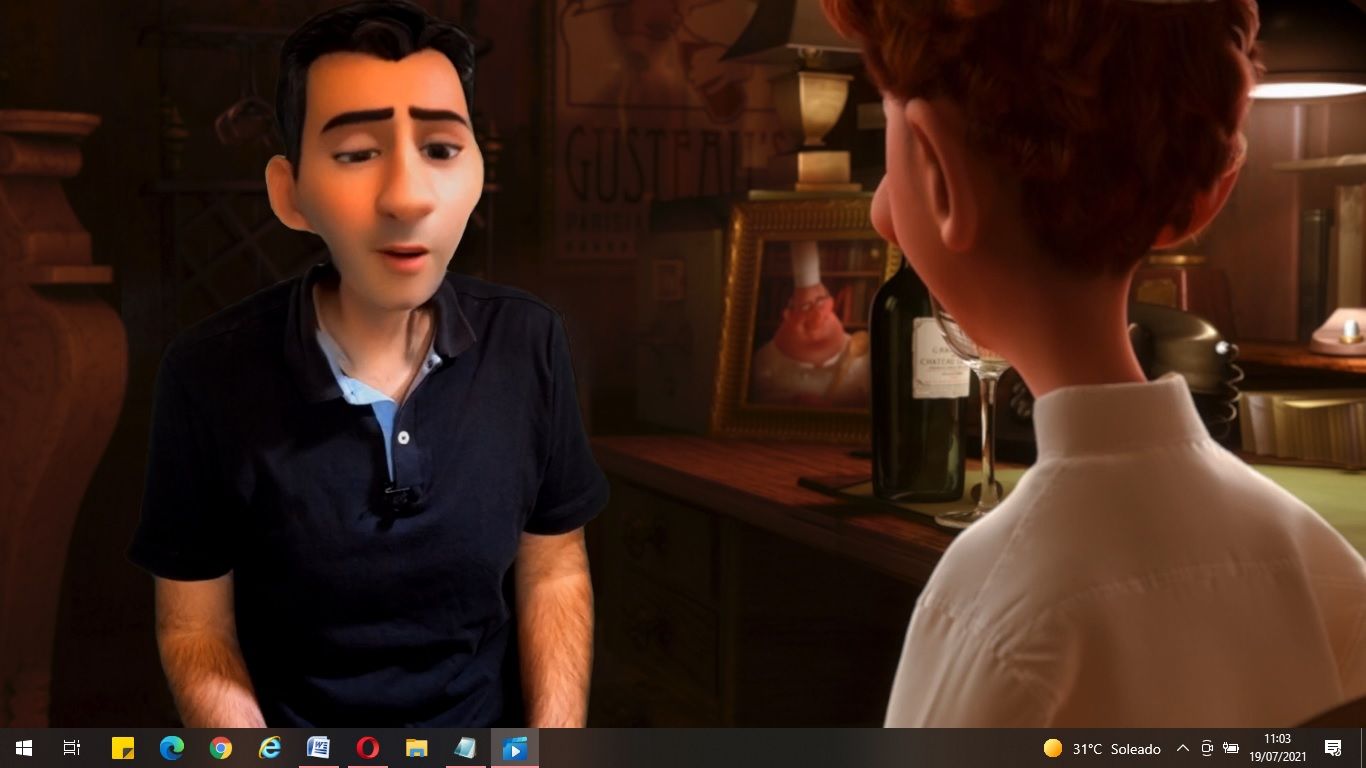1366x768 pixels.
Task: Launch Google Chrome from the taskbar
Action: pyautogui.click(x=221, y=748)
